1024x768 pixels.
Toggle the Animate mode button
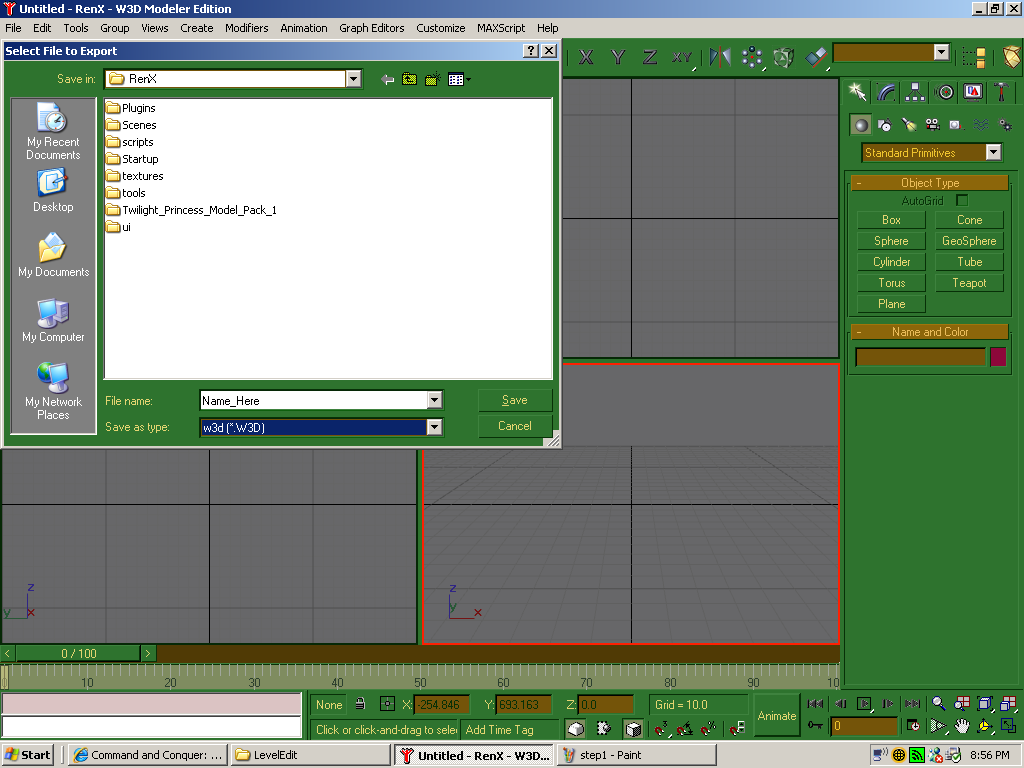pyautogui.click(x=776, y=716)
